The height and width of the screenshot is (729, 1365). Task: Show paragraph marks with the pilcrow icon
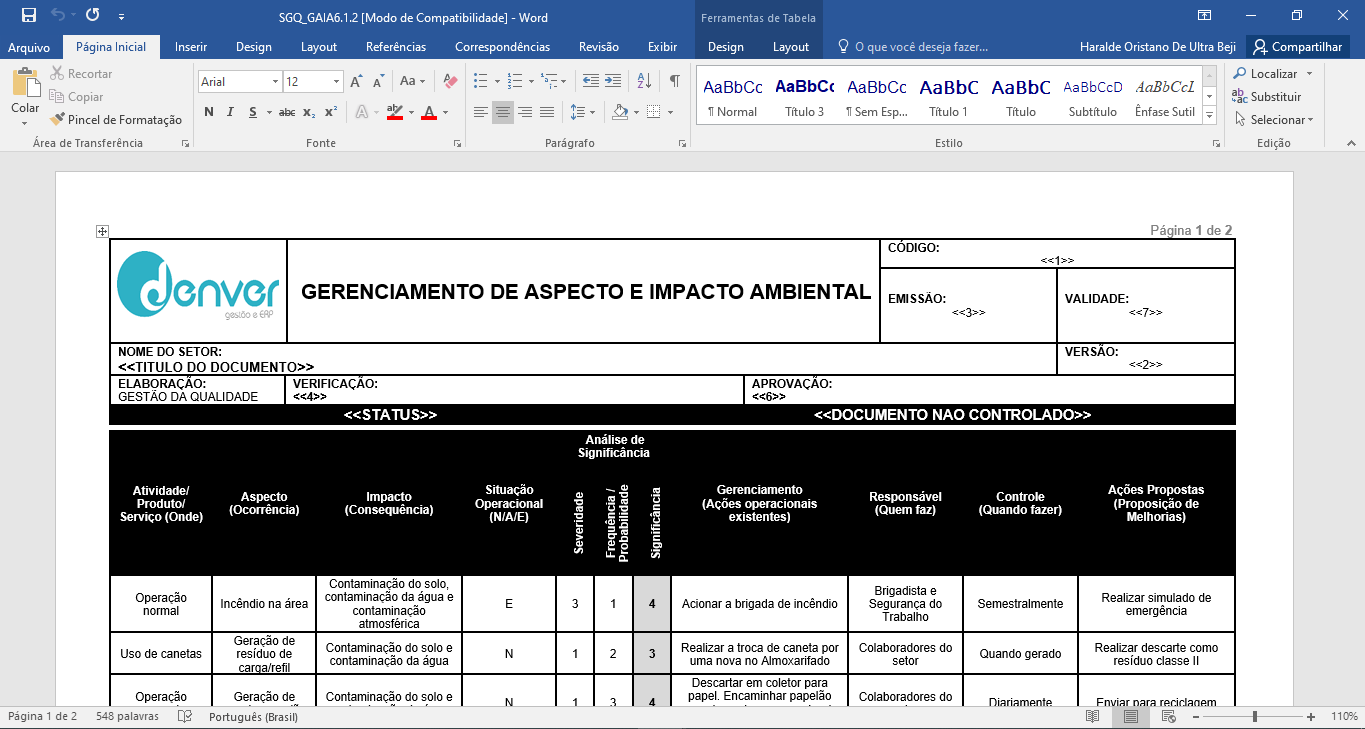click(675, 82)
